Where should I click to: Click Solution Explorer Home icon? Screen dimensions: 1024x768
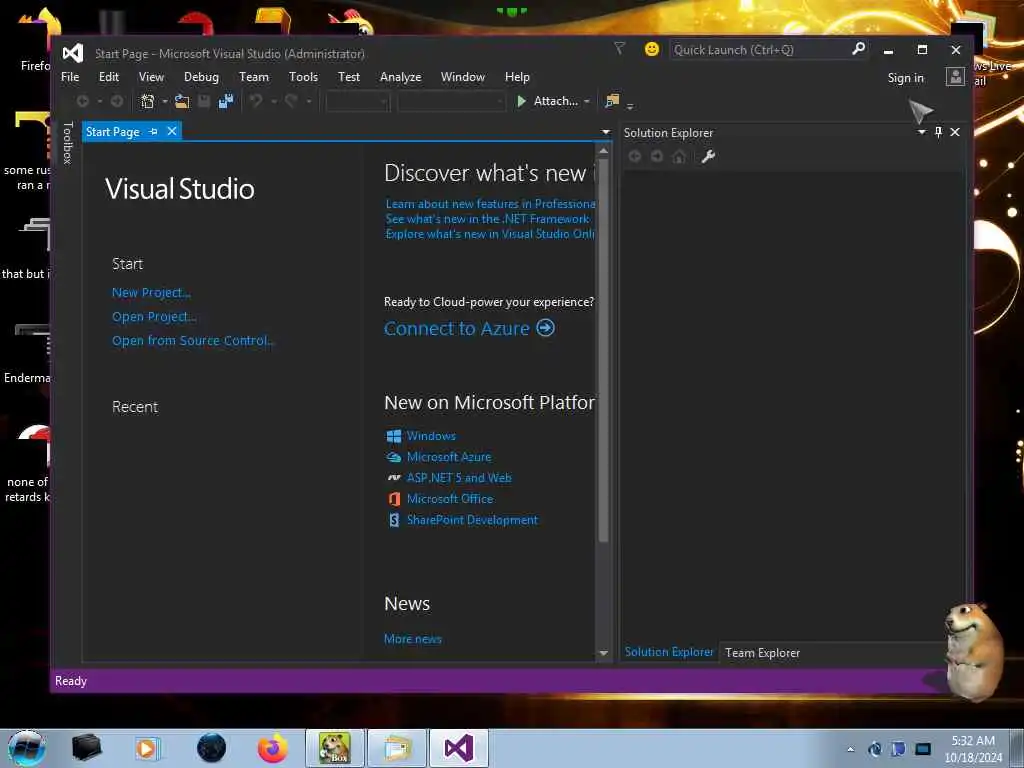point(679,156)
